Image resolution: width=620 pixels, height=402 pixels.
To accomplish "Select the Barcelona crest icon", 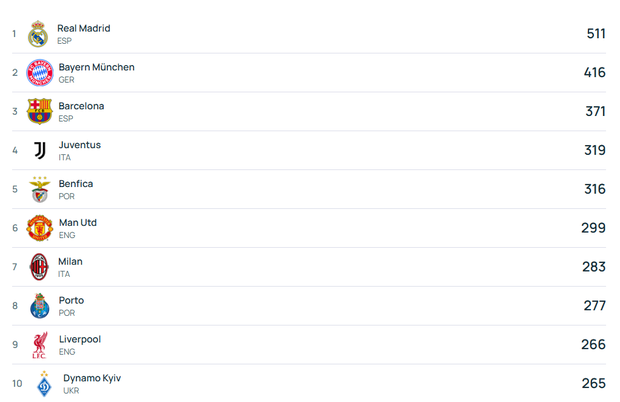I will click(x=39, y=111).
